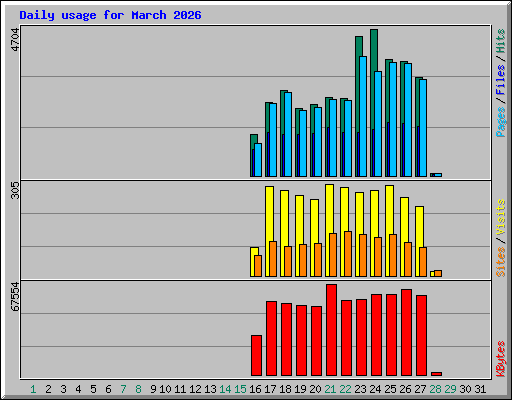Click the 4704 axis label

click(x=15, y=39)
